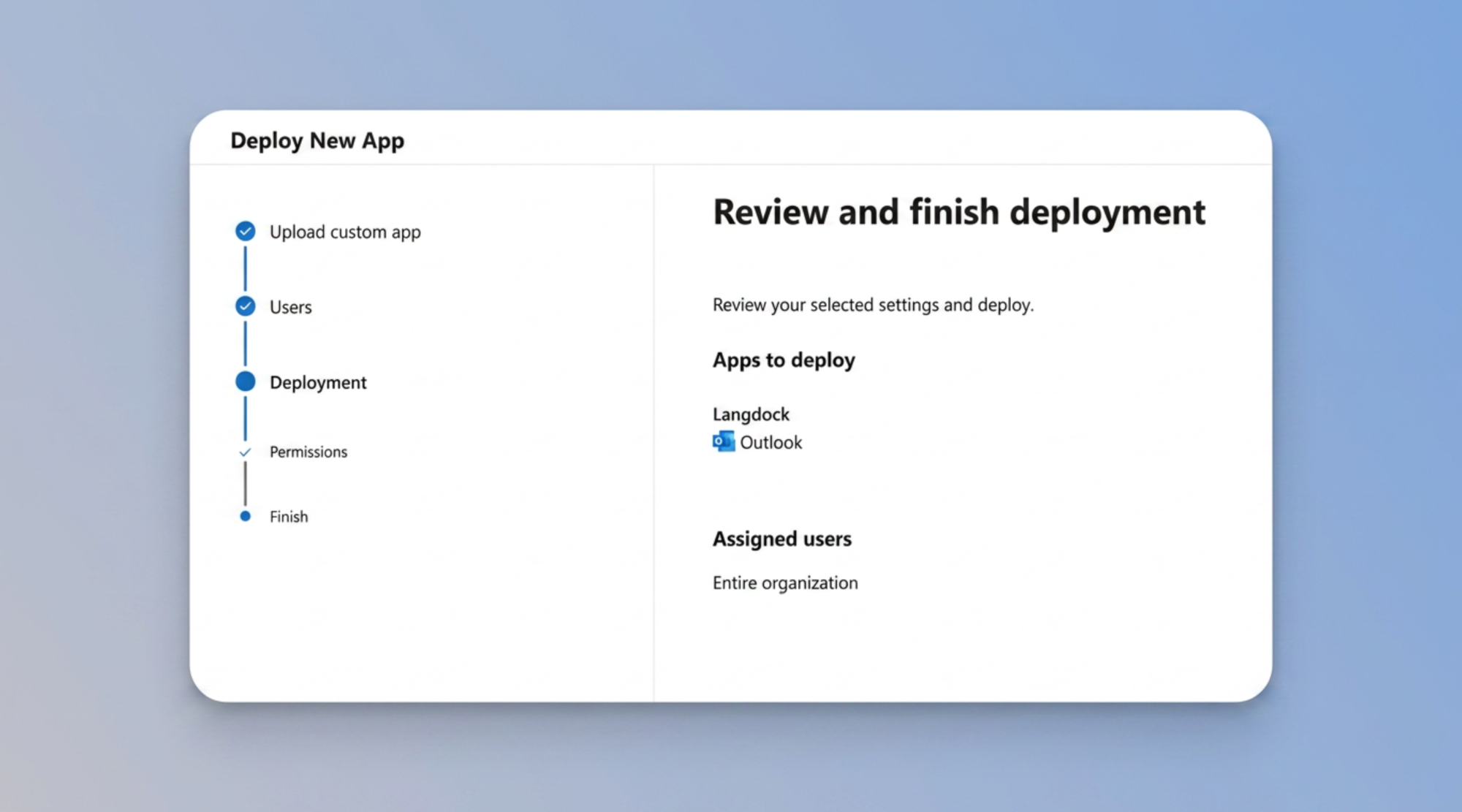Select the Langdock app name
1462x812 pixels.
pos(751,414)
